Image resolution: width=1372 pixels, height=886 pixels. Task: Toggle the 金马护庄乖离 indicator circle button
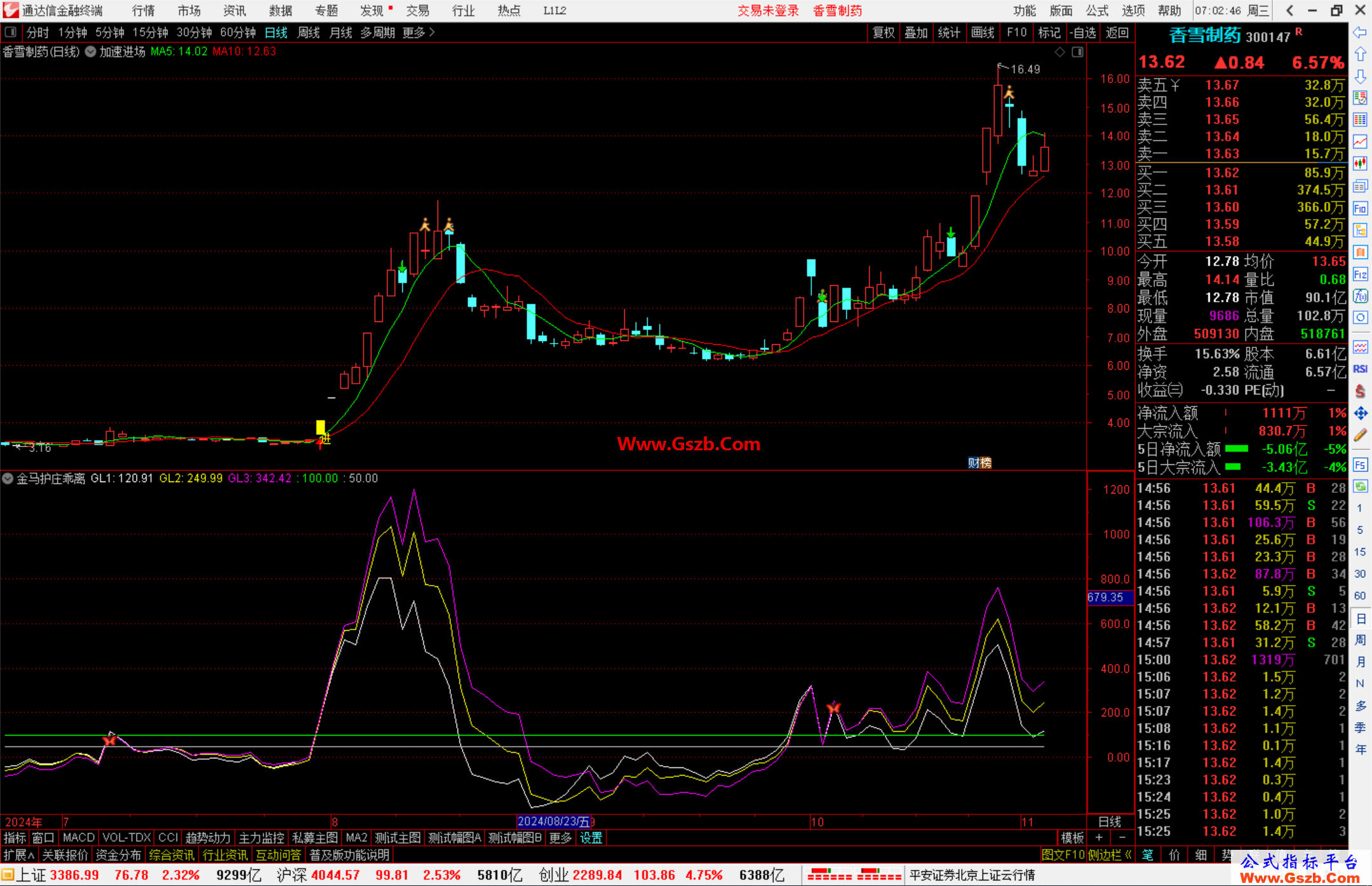8,478
